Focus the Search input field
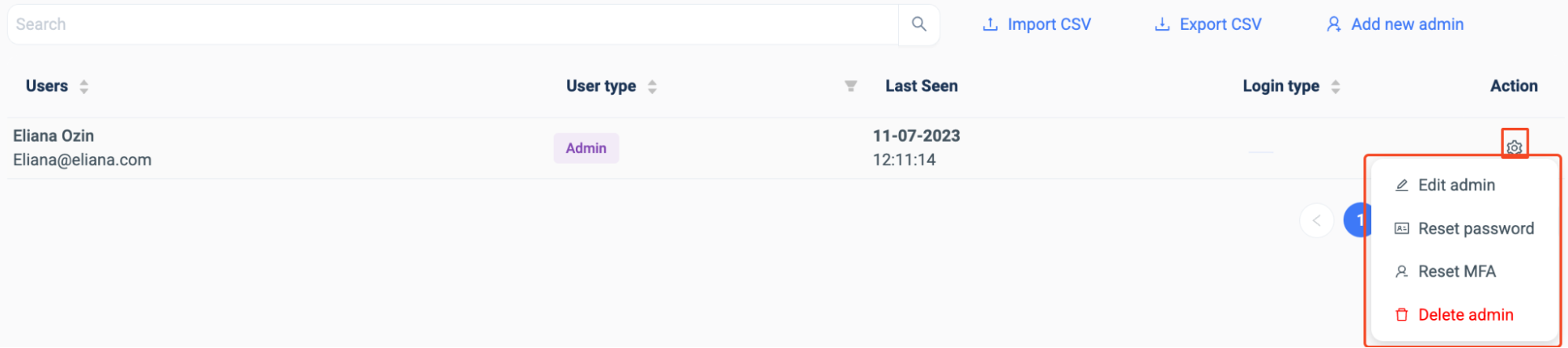1568x348 pixels. click(453, 24)
